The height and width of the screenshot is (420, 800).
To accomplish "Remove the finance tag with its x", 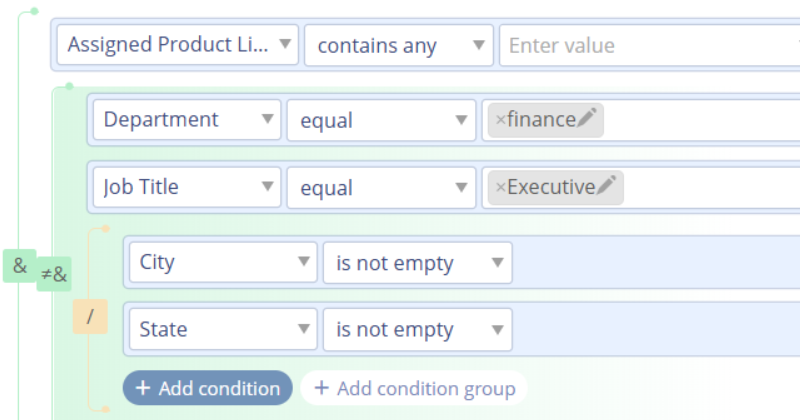I will 501,120.
